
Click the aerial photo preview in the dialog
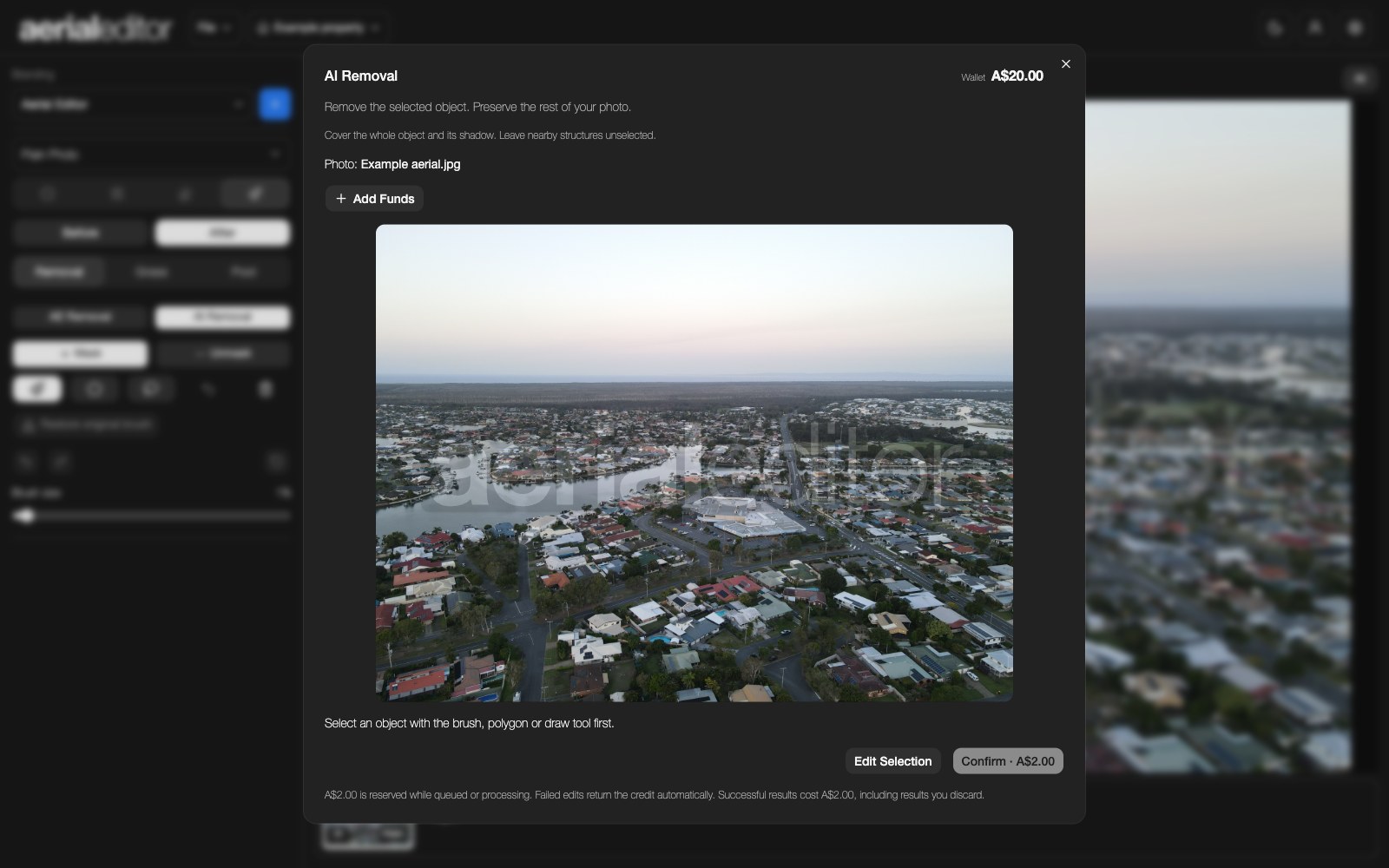point(694,463)
